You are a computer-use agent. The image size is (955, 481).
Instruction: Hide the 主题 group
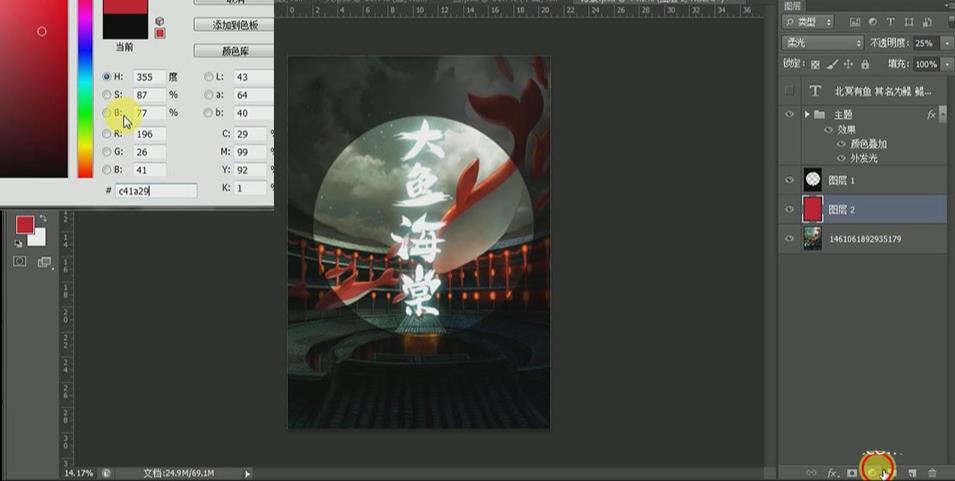(790, 114)
